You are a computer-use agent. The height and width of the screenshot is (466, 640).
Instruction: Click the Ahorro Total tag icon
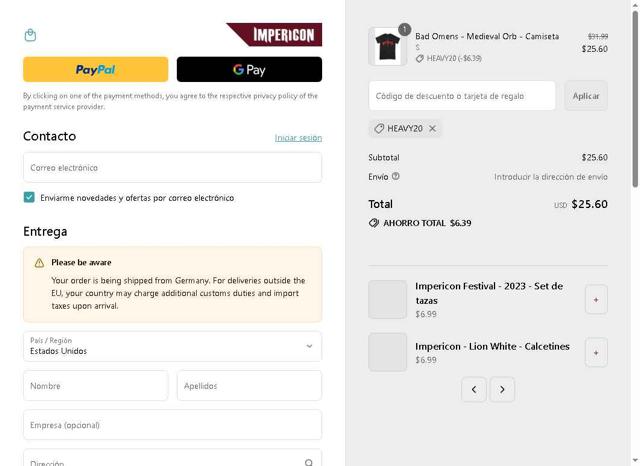coord(374,223)
